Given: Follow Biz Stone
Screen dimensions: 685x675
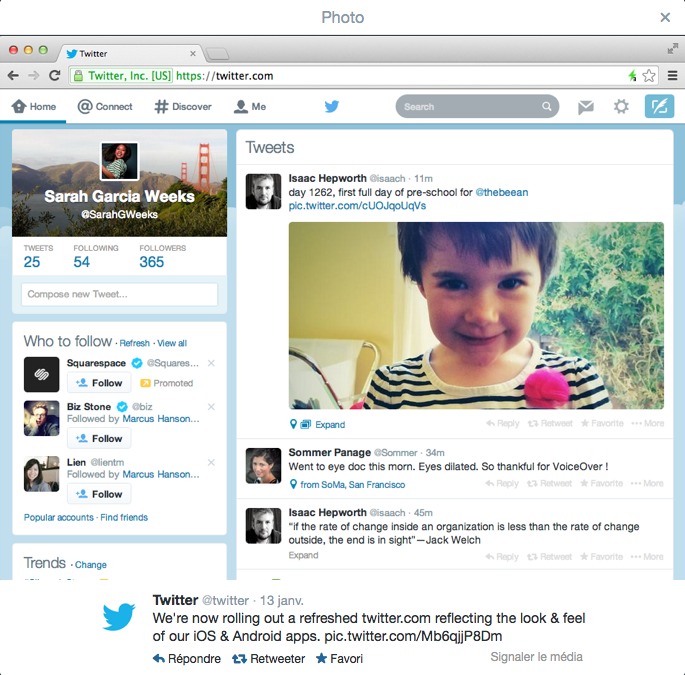Looking at the screenshot, I should tap(99, 438).
